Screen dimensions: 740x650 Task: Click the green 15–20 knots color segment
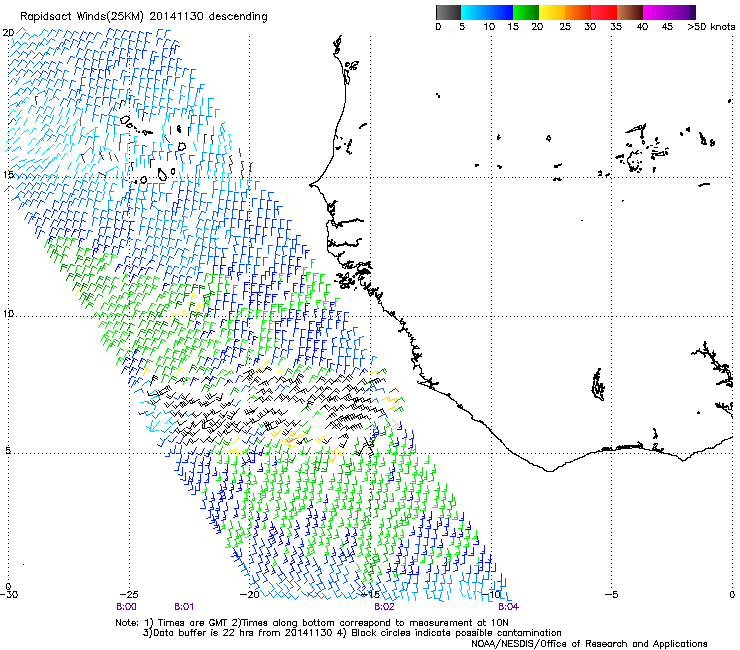(x=526, y=12)
